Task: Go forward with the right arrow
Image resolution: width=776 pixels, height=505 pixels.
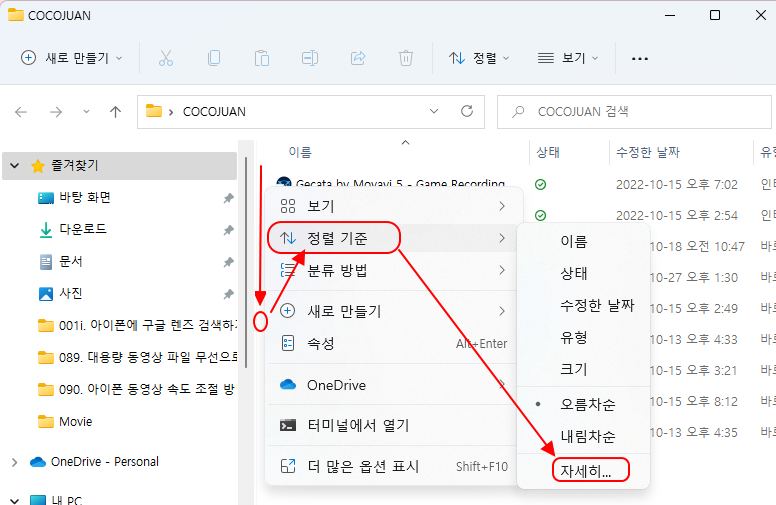Action: click(56, 112)
